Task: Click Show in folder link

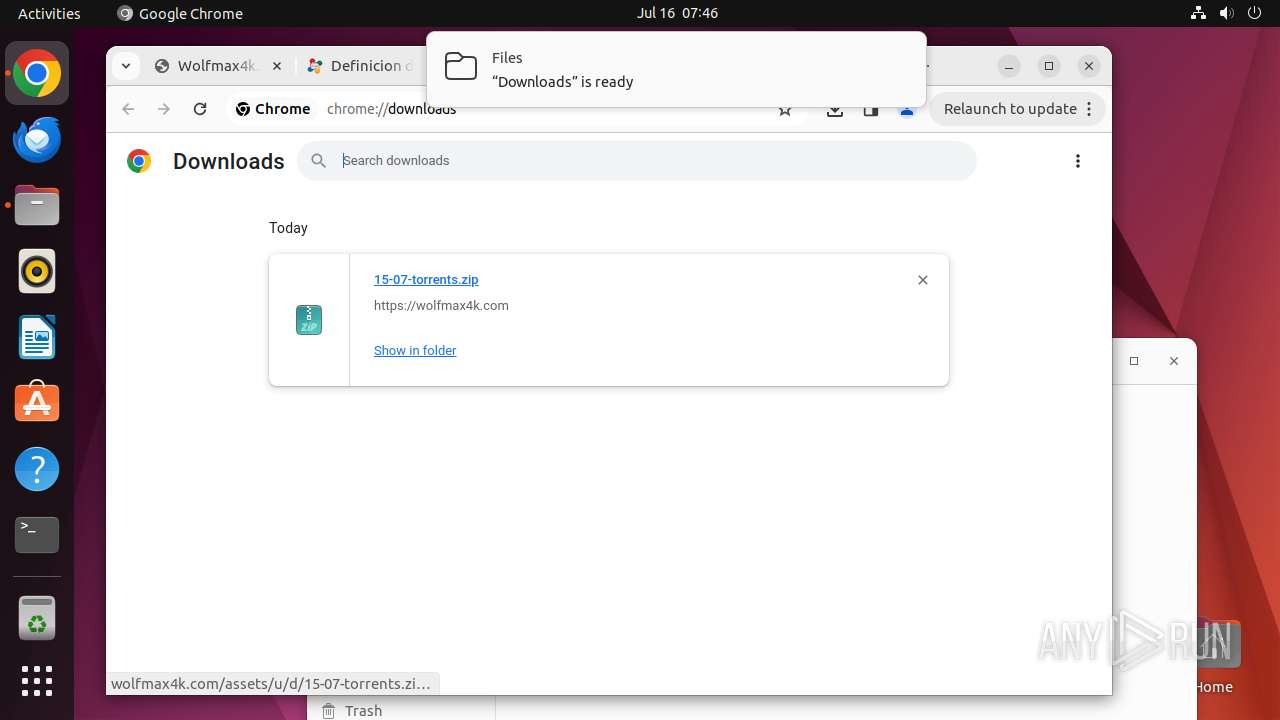Action: coord(415,351)
